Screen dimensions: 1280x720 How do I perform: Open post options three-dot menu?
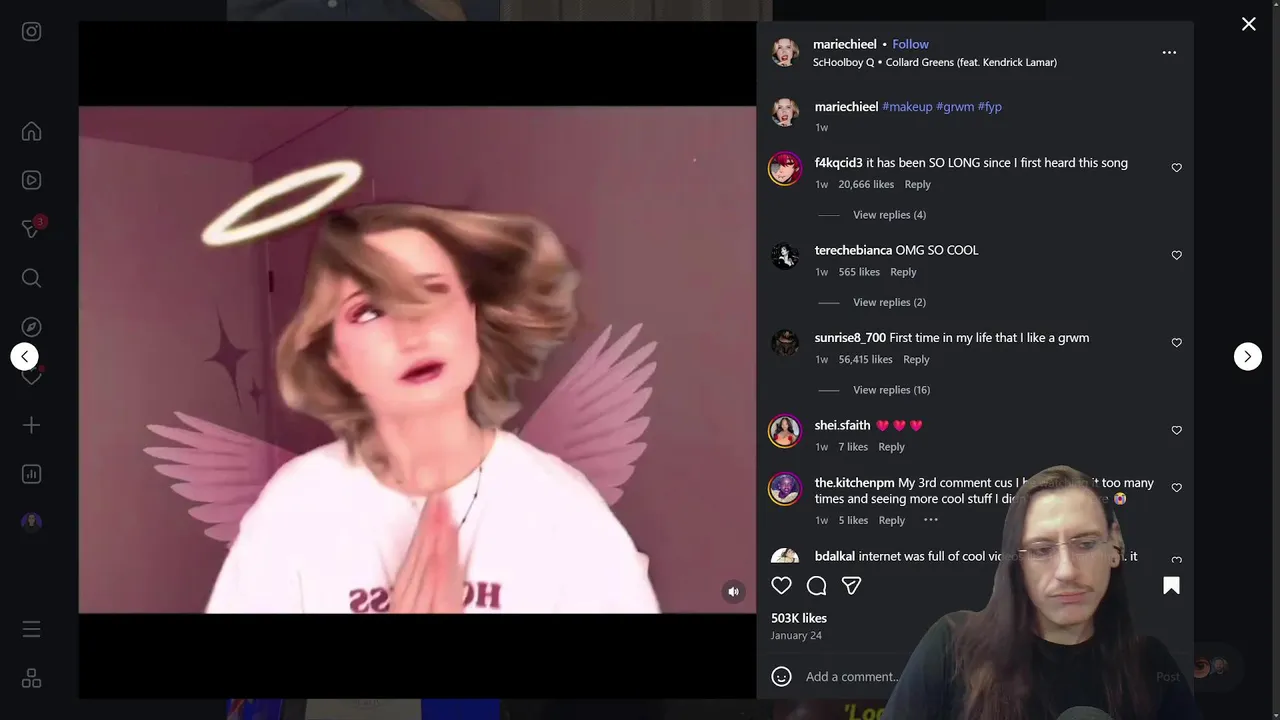(x=1169, y=52)
